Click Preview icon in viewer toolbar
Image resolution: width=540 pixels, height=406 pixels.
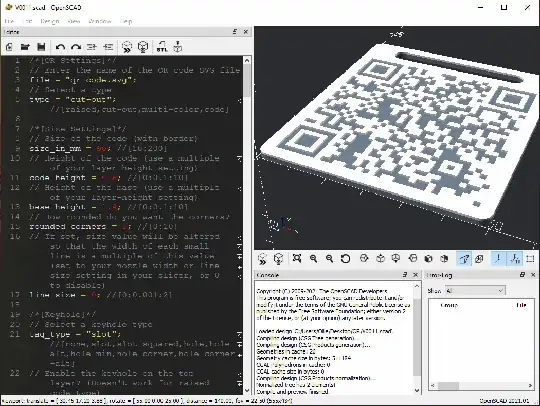(x=262, y=259)
